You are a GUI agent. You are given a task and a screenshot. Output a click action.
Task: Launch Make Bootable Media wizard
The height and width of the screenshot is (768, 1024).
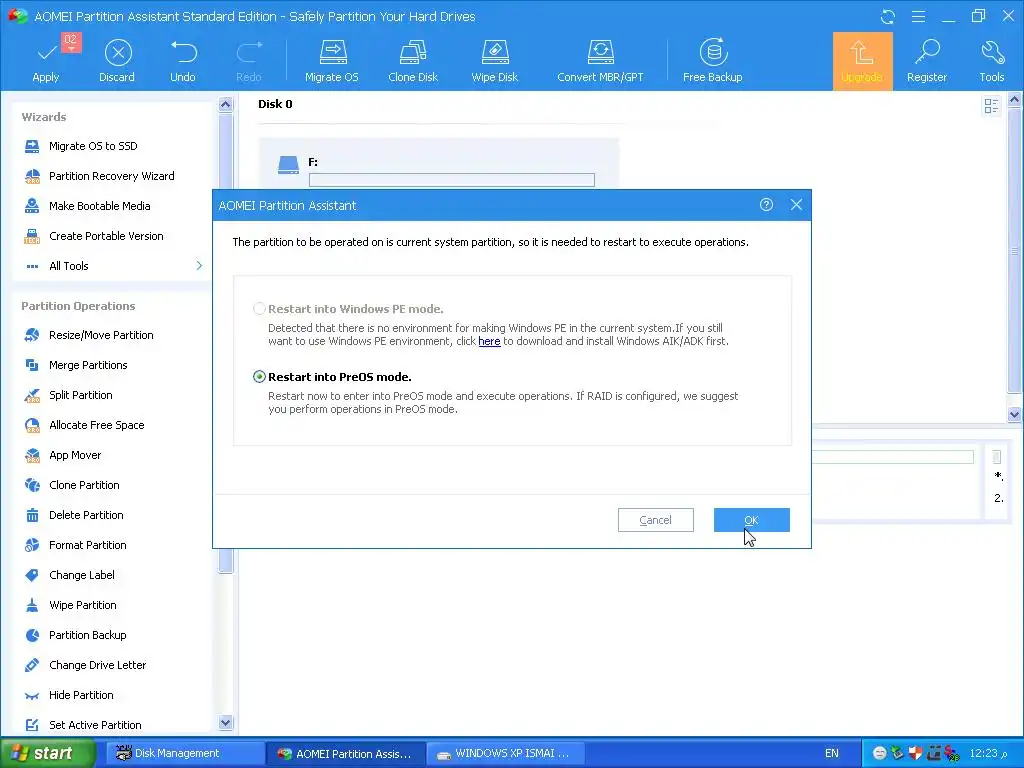point(99,206)
